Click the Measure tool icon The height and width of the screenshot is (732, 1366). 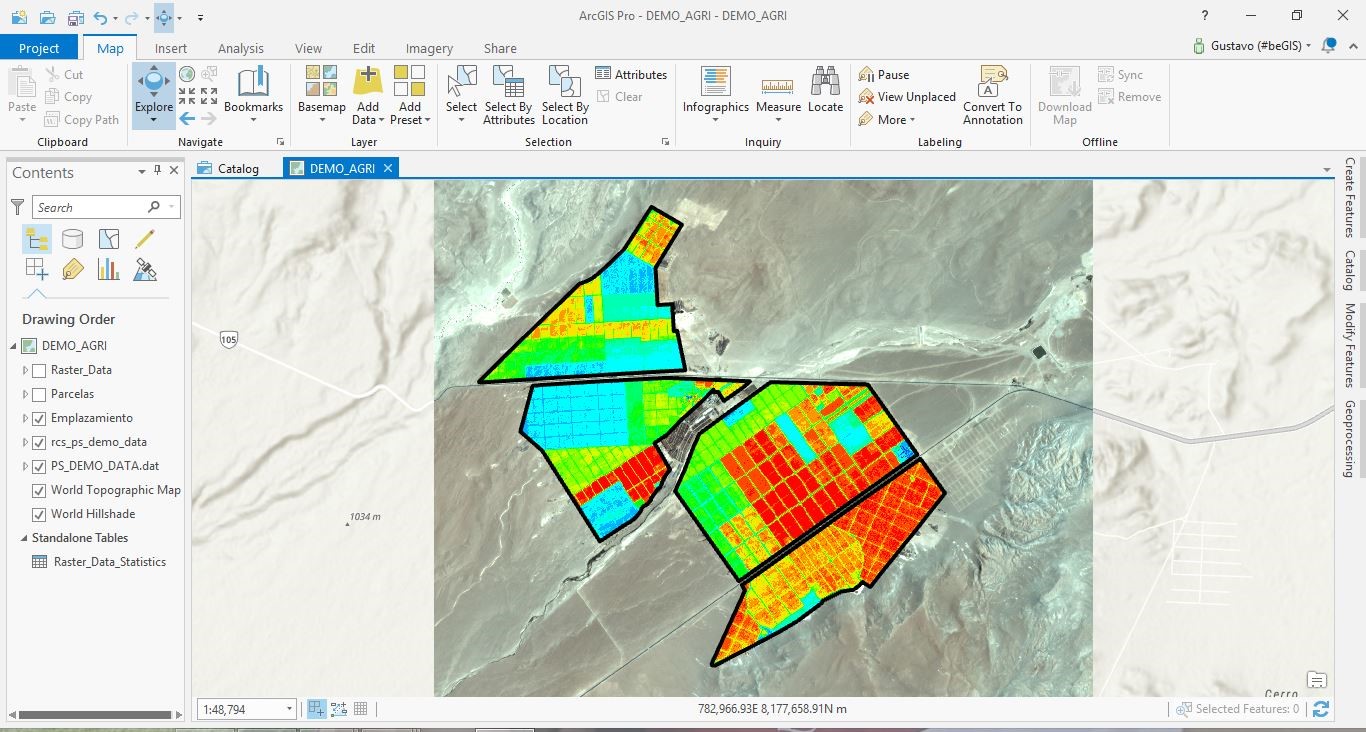[777, 84]
